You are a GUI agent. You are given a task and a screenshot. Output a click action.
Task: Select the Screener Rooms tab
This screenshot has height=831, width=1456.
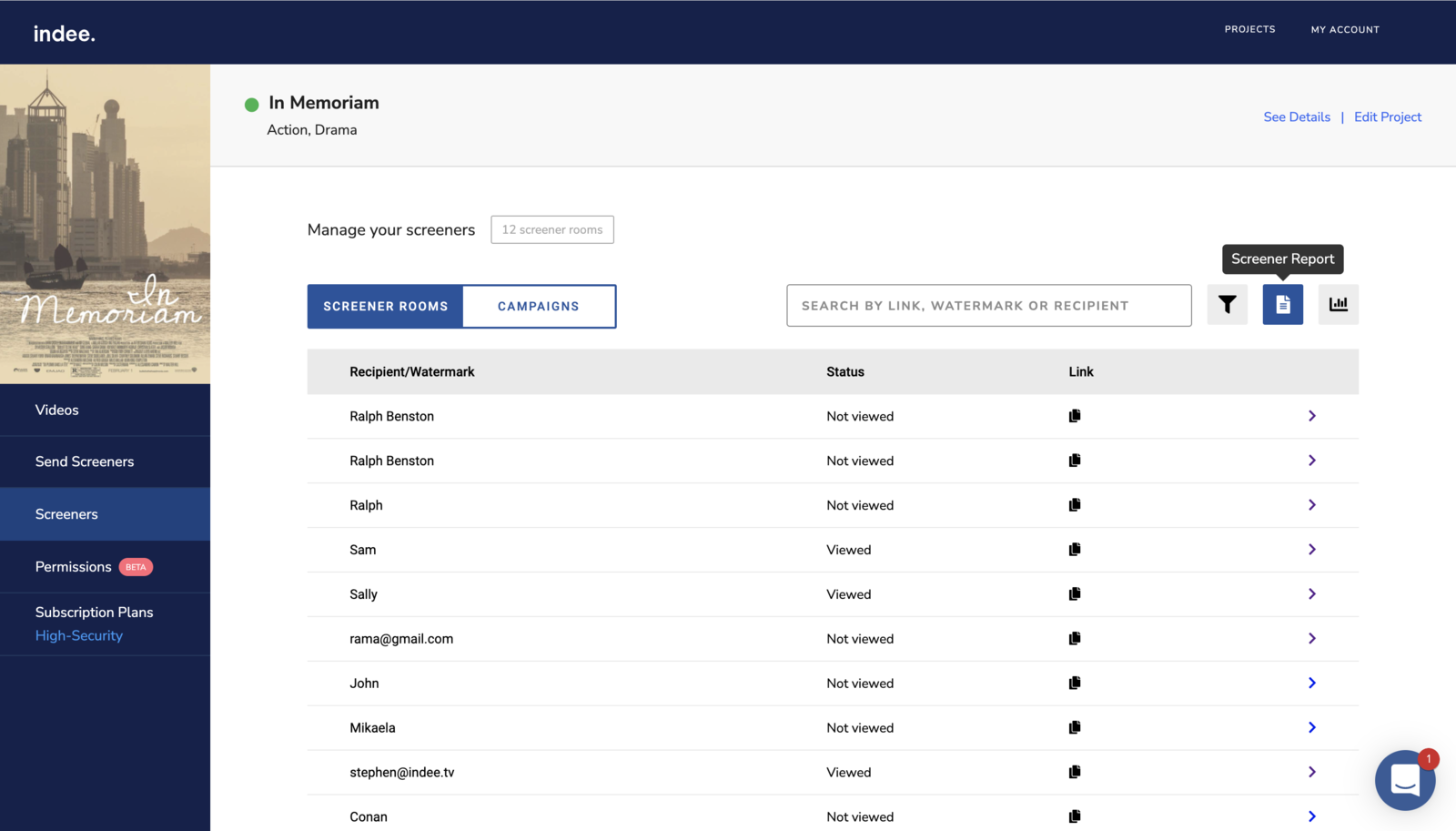coord(385,307)
